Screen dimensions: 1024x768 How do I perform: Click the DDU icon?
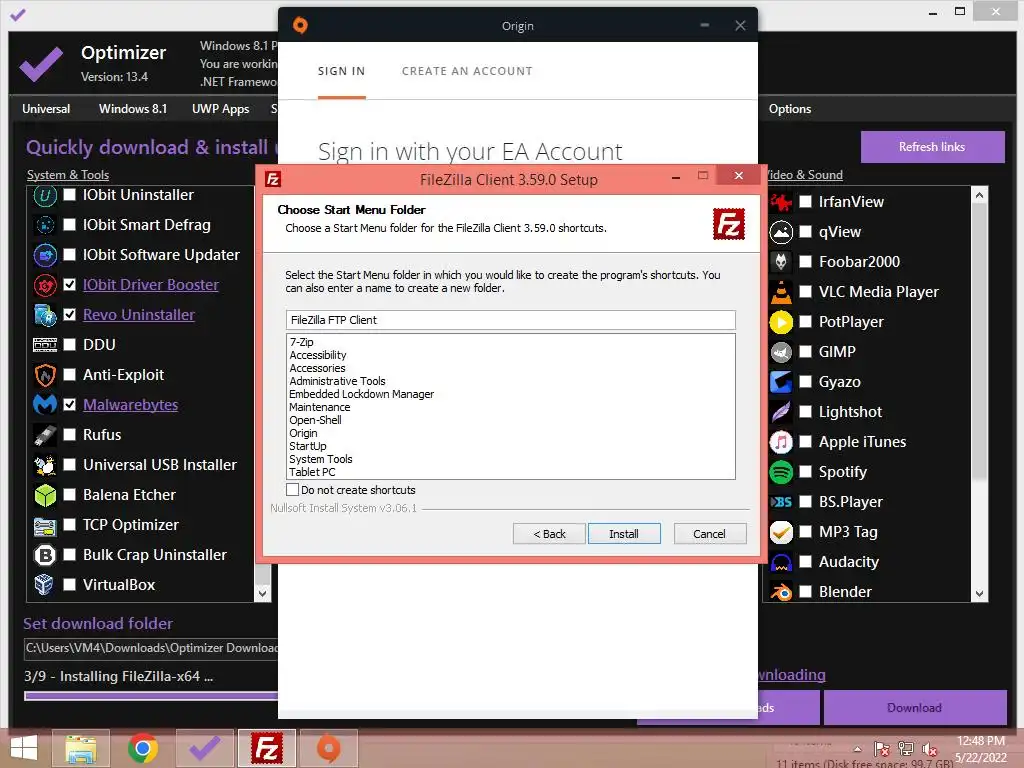point(45,345)
